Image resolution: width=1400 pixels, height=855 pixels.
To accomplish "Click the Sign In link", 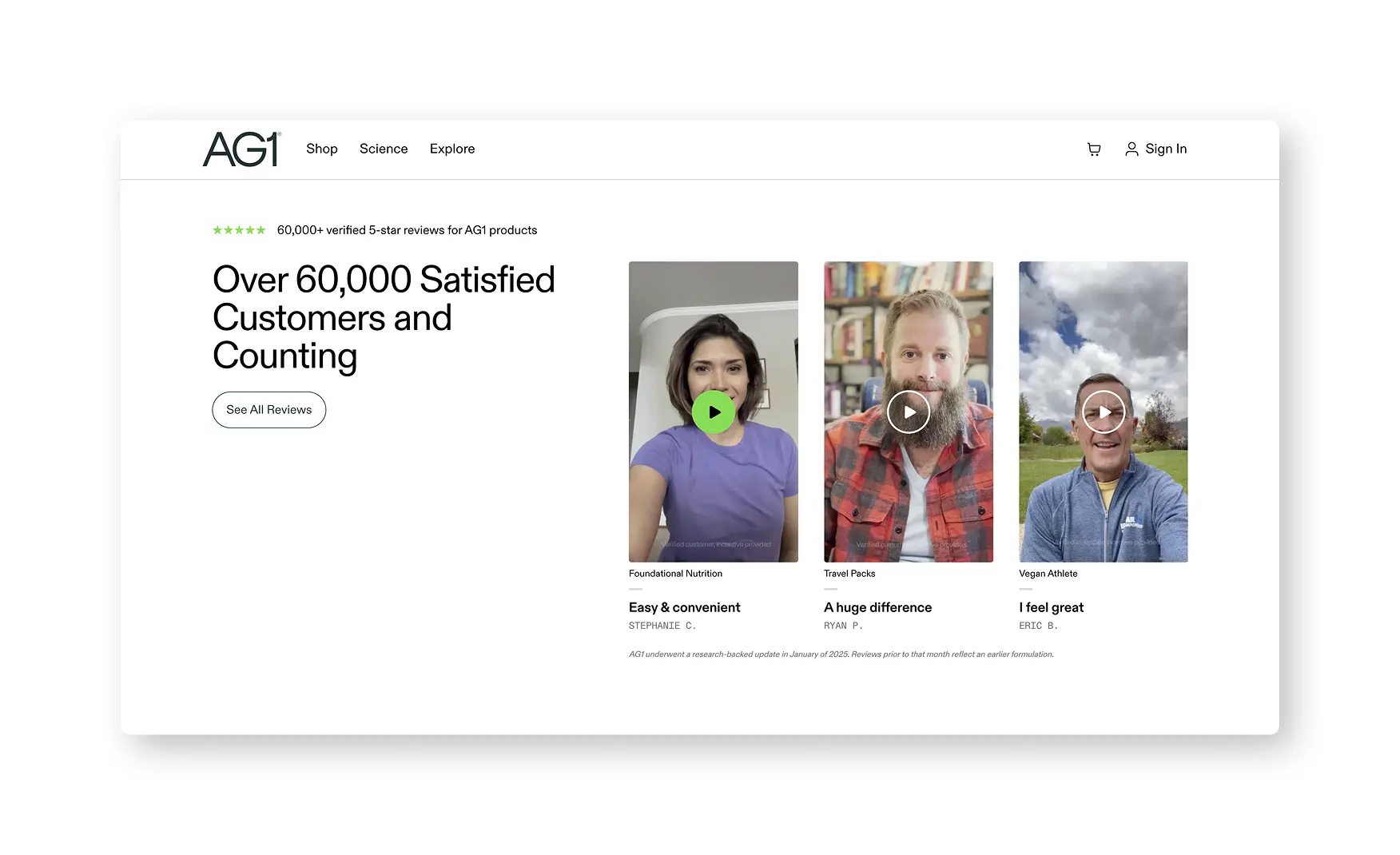I will coord(1166,149).
